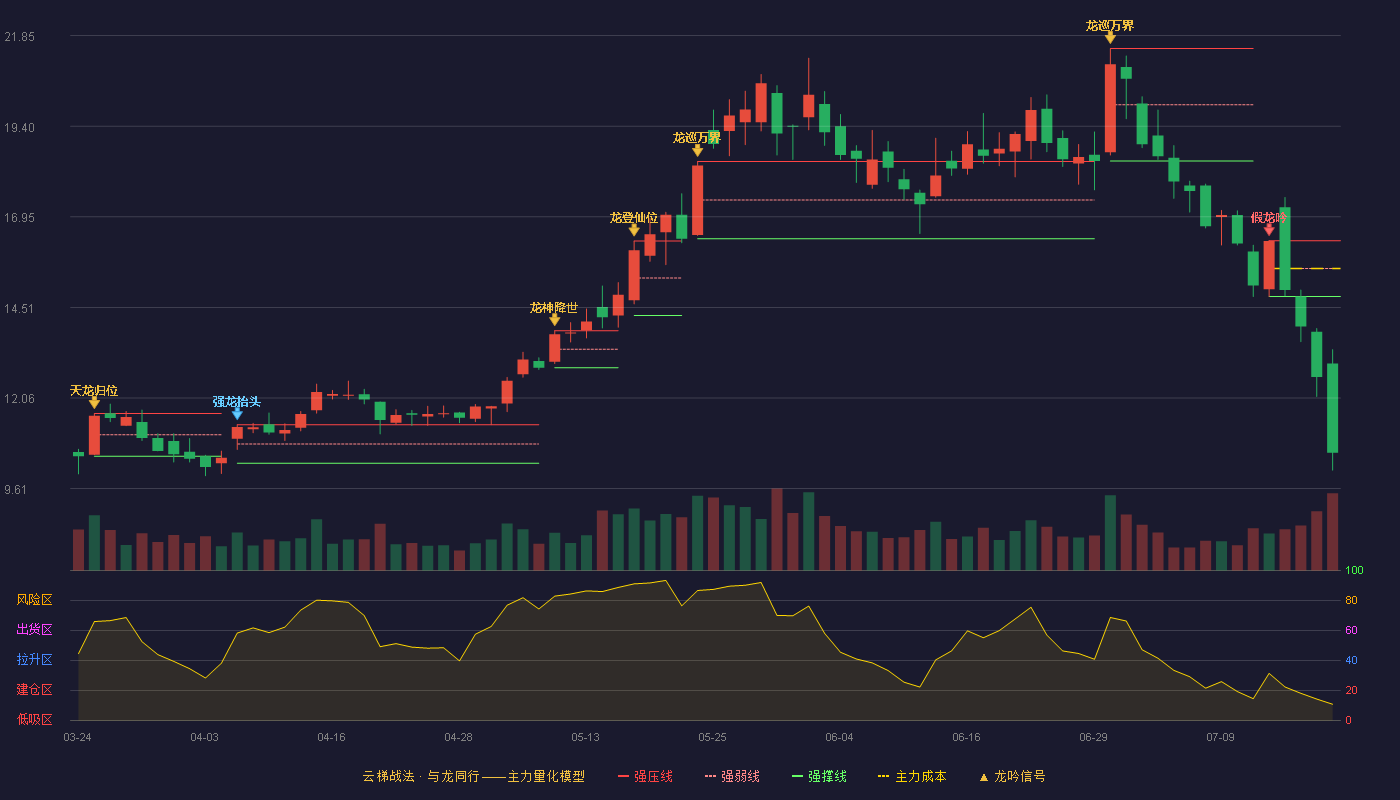Click the 拉升区 zone label
Screen dimensions: 1400x800
click(34, 660)
